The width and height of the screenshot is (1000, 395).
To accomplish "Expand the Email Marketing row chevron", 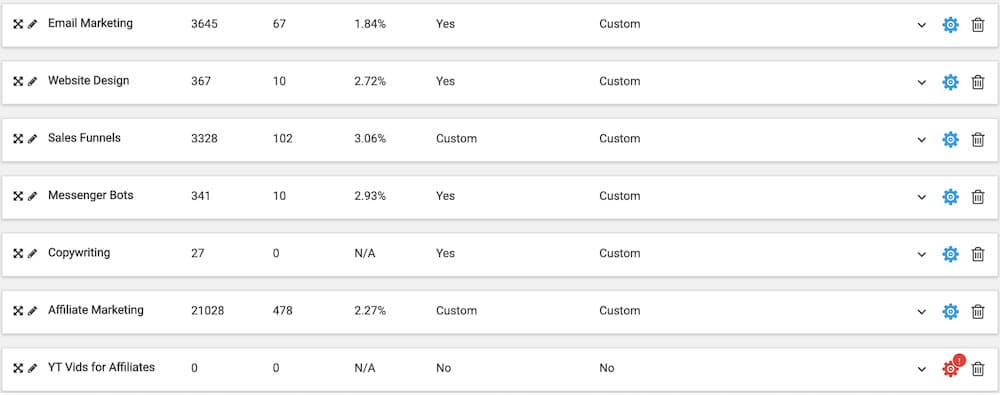I will click(x=922, y=25).
